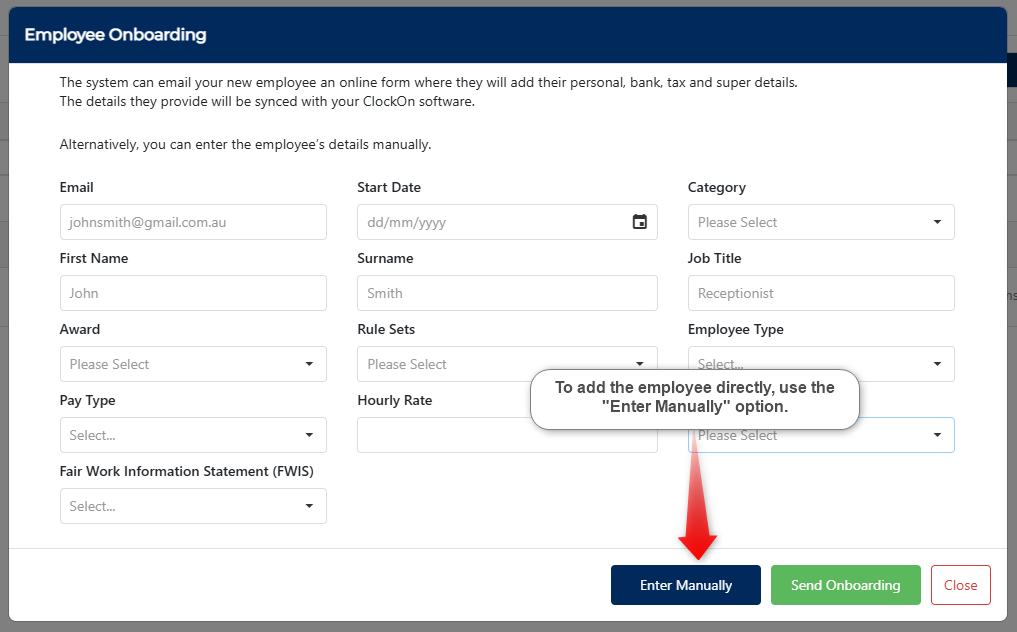This screenshot has height=632, width=1017.
Task: Focus the Email input field
Action: point(192,222)
